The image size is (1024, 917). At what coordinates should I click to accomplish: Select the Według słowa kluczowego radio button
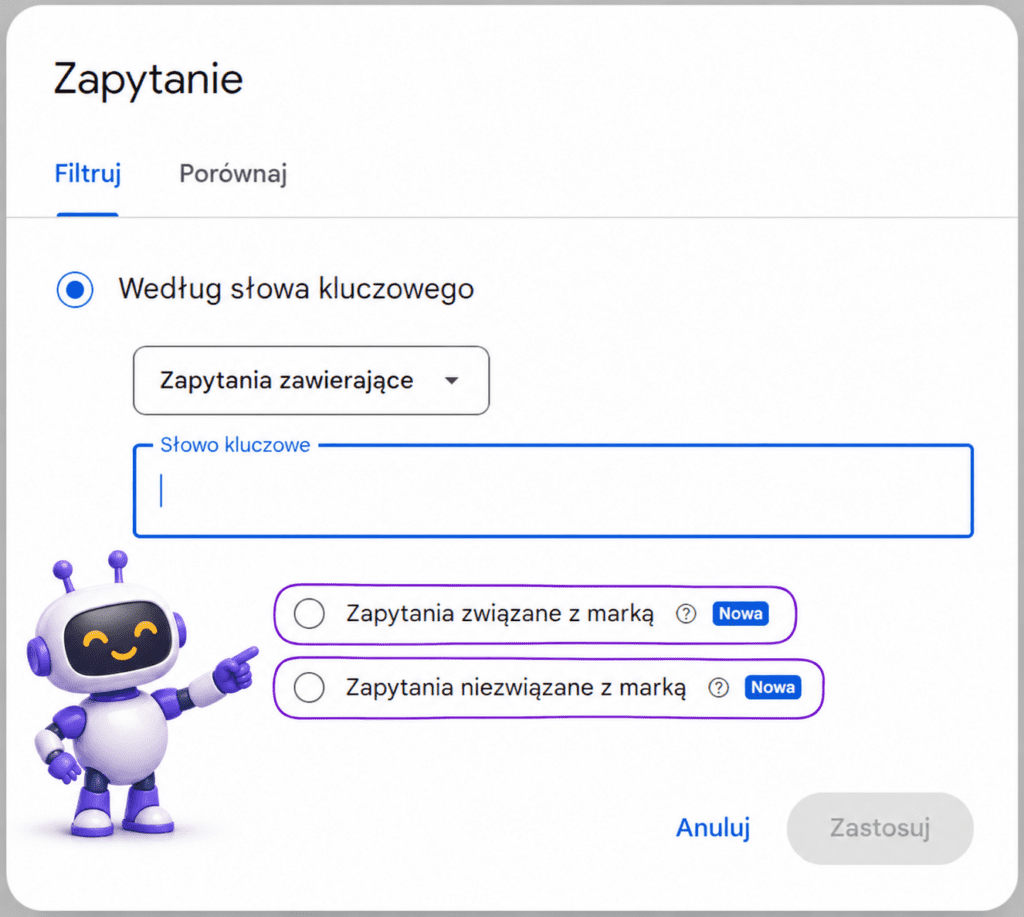pos(75,289)
